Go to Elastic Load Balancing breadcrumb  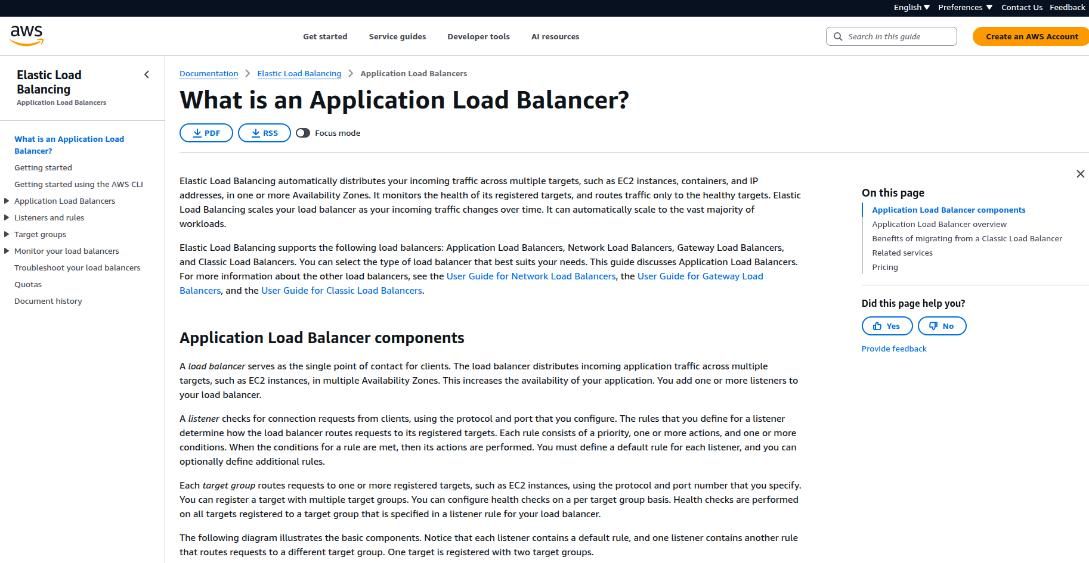point(299,74)
